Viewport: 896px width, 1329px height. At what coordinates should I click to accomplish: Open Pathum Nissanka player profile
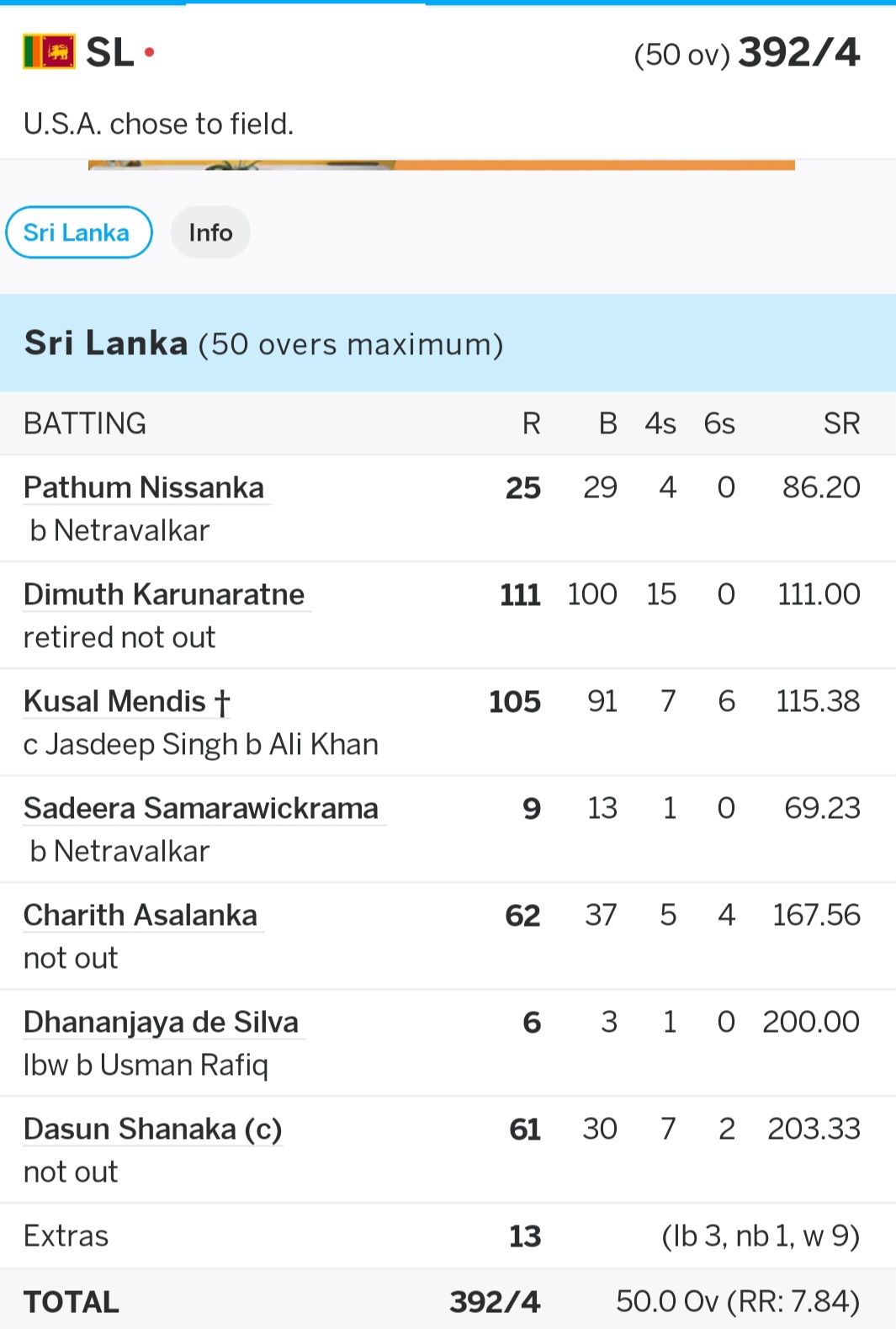point(144,487)
